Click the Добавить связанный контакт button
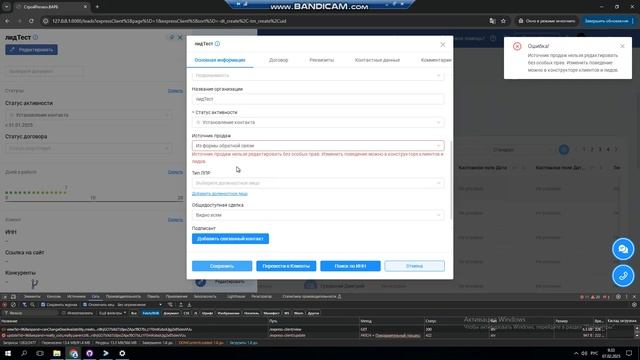The height and width of the screenshot is (360, 640). pos(230,239)
